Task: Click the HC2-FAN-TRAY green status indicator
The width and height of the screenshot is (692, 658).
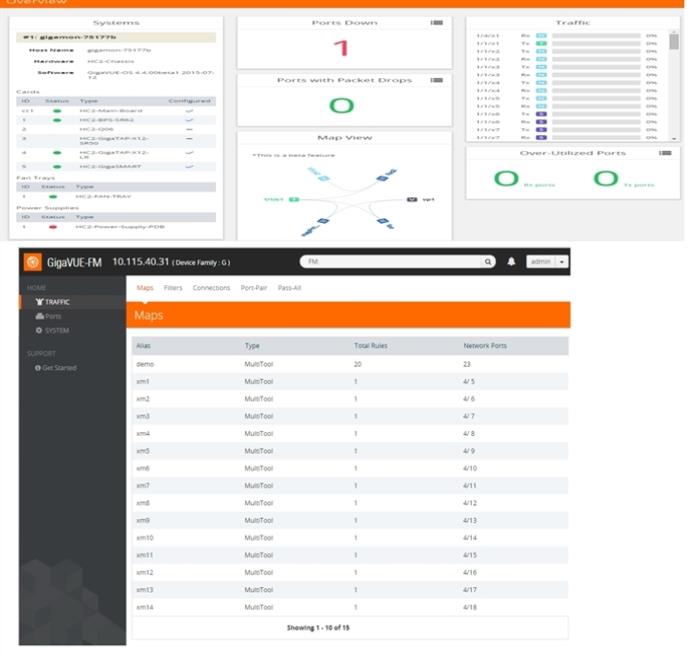Action: [x=53, y=197]
